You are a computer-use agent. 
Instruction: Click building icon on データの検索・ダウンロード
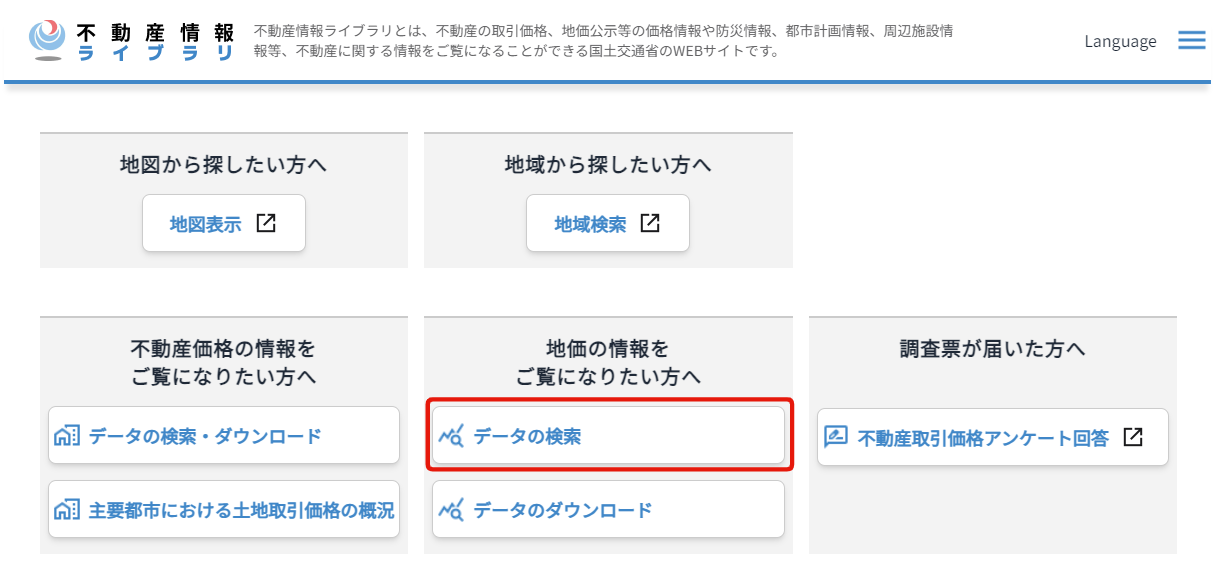pos(66,436)
